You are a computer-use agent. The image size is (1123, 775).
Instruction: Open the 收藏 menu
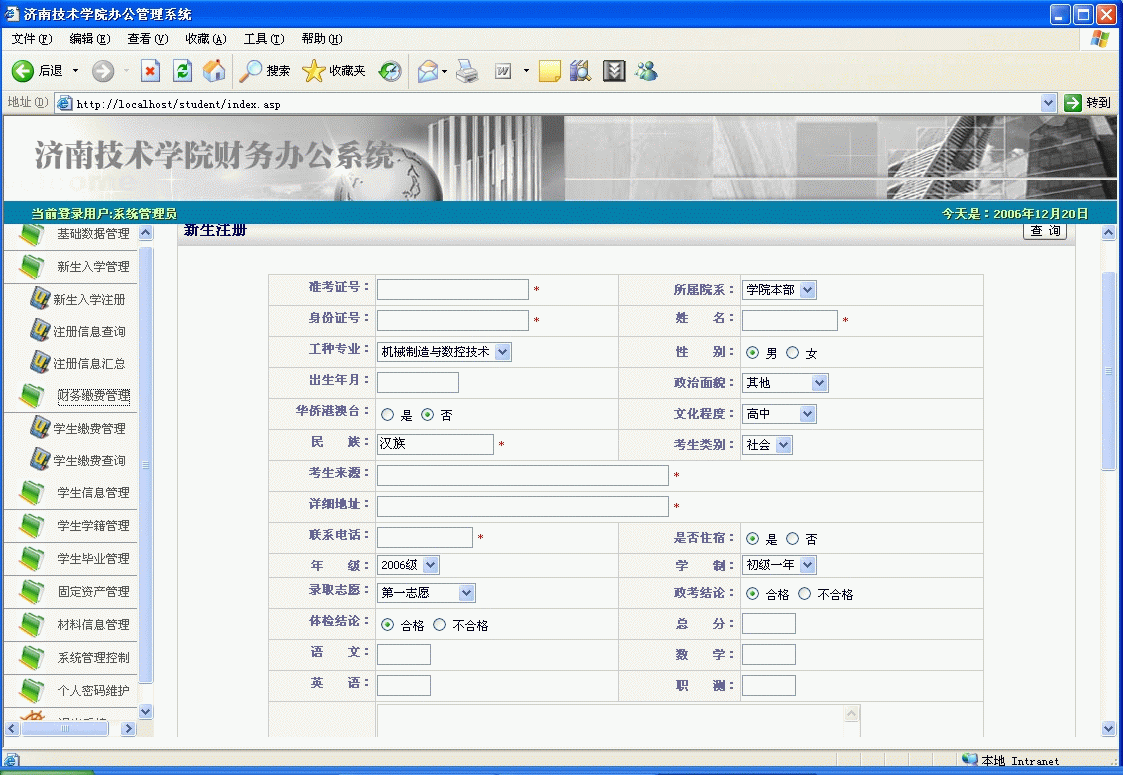(206, 39)
